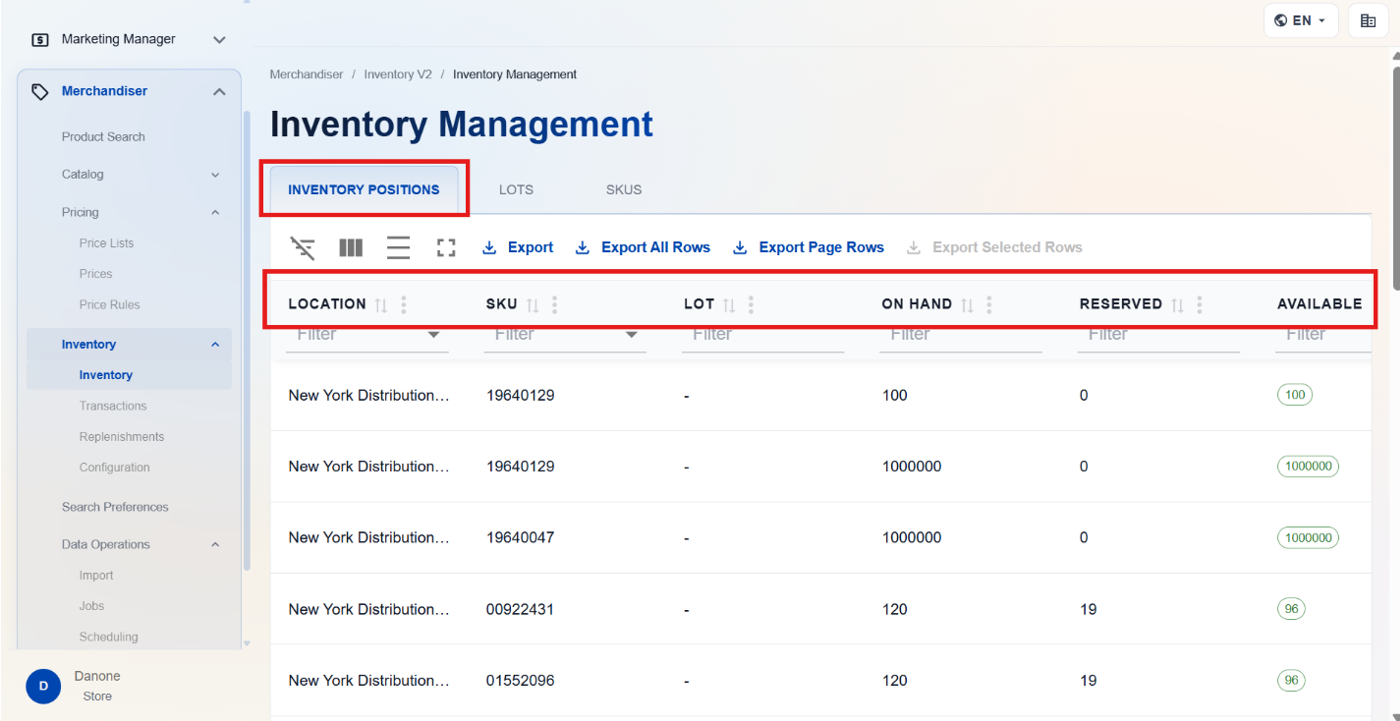1400x721 pixels.
Task: Open ON HAND column options menu dots
Action: 989,305
